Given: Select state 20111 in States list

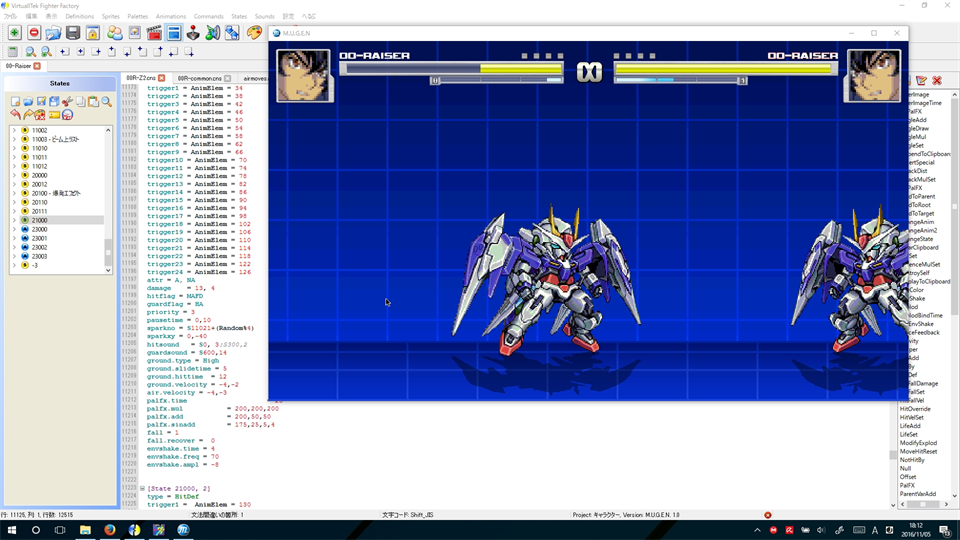Looking at the screenshot, I should tap(39, 211).
